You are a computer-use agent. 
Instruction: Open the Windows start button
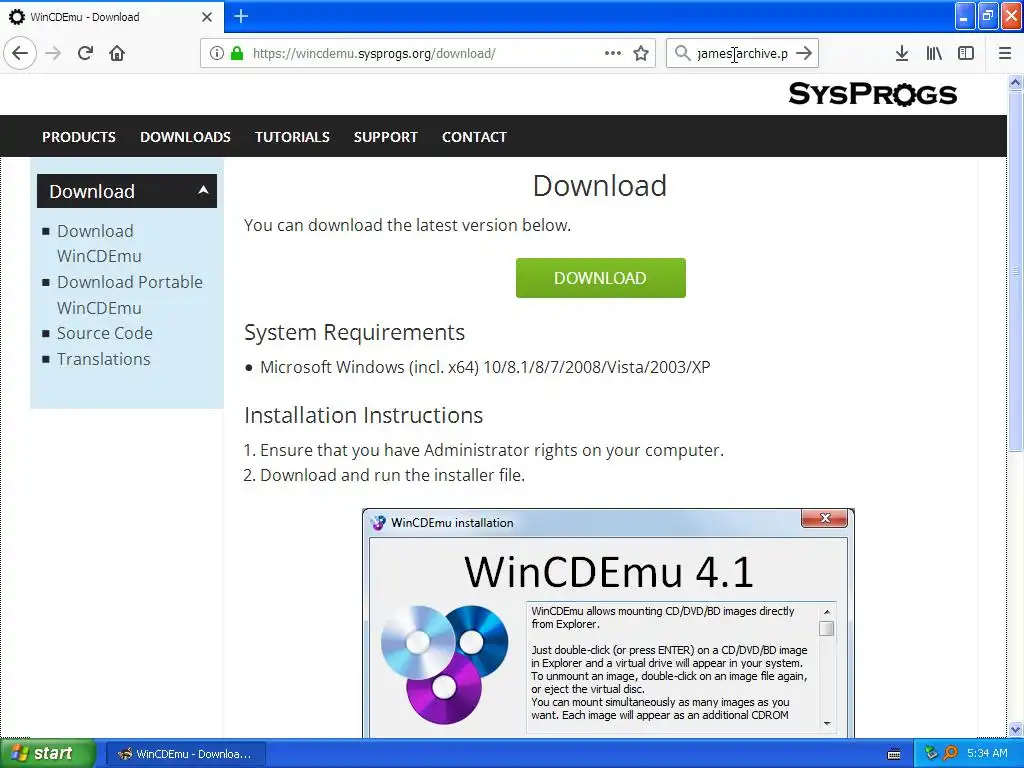(x=48, y=753)
